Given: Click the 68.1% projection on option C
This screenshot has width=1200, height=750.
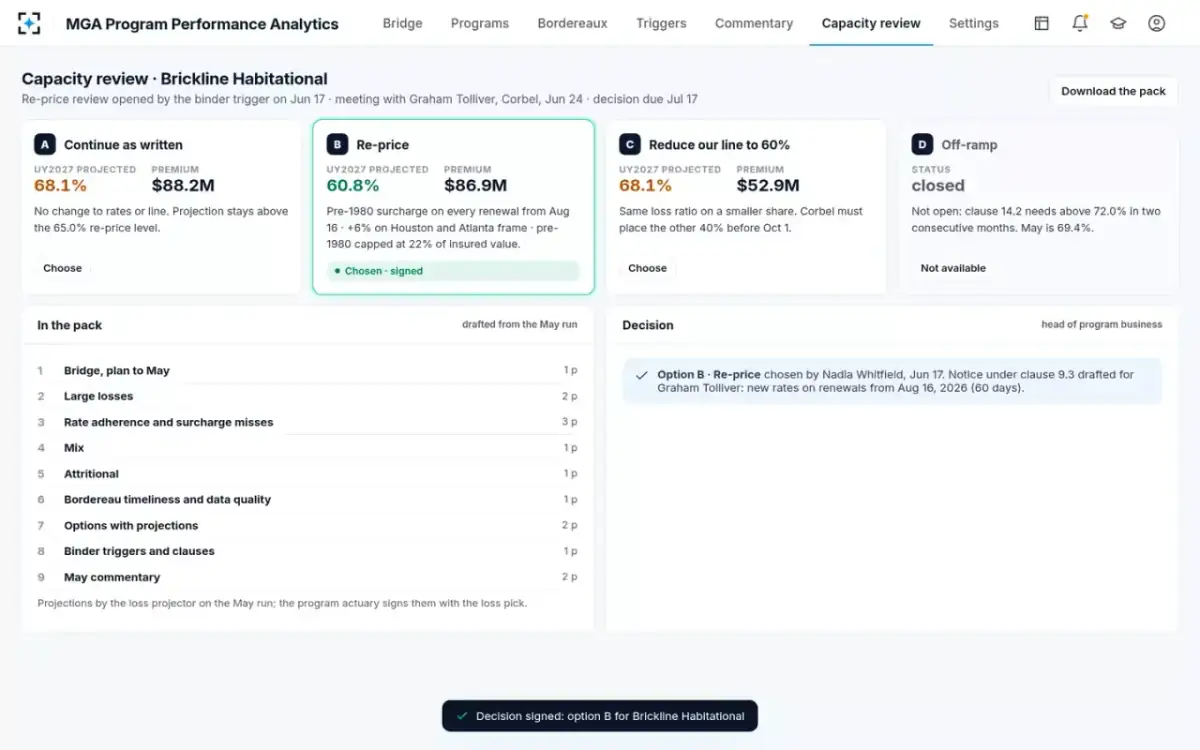Looking at the screenshot, I should tap(645, 185).
